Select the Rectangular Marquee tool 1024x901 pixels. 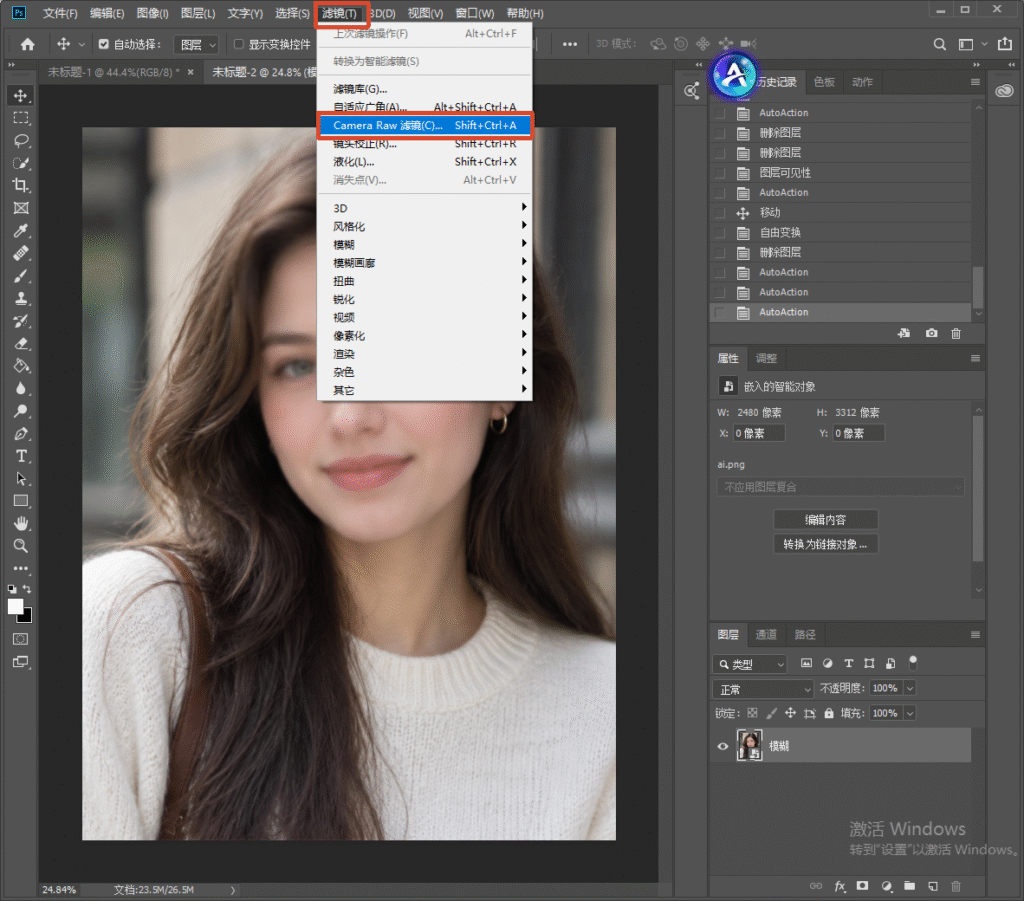pyautogui.click(x=21, y=118)
